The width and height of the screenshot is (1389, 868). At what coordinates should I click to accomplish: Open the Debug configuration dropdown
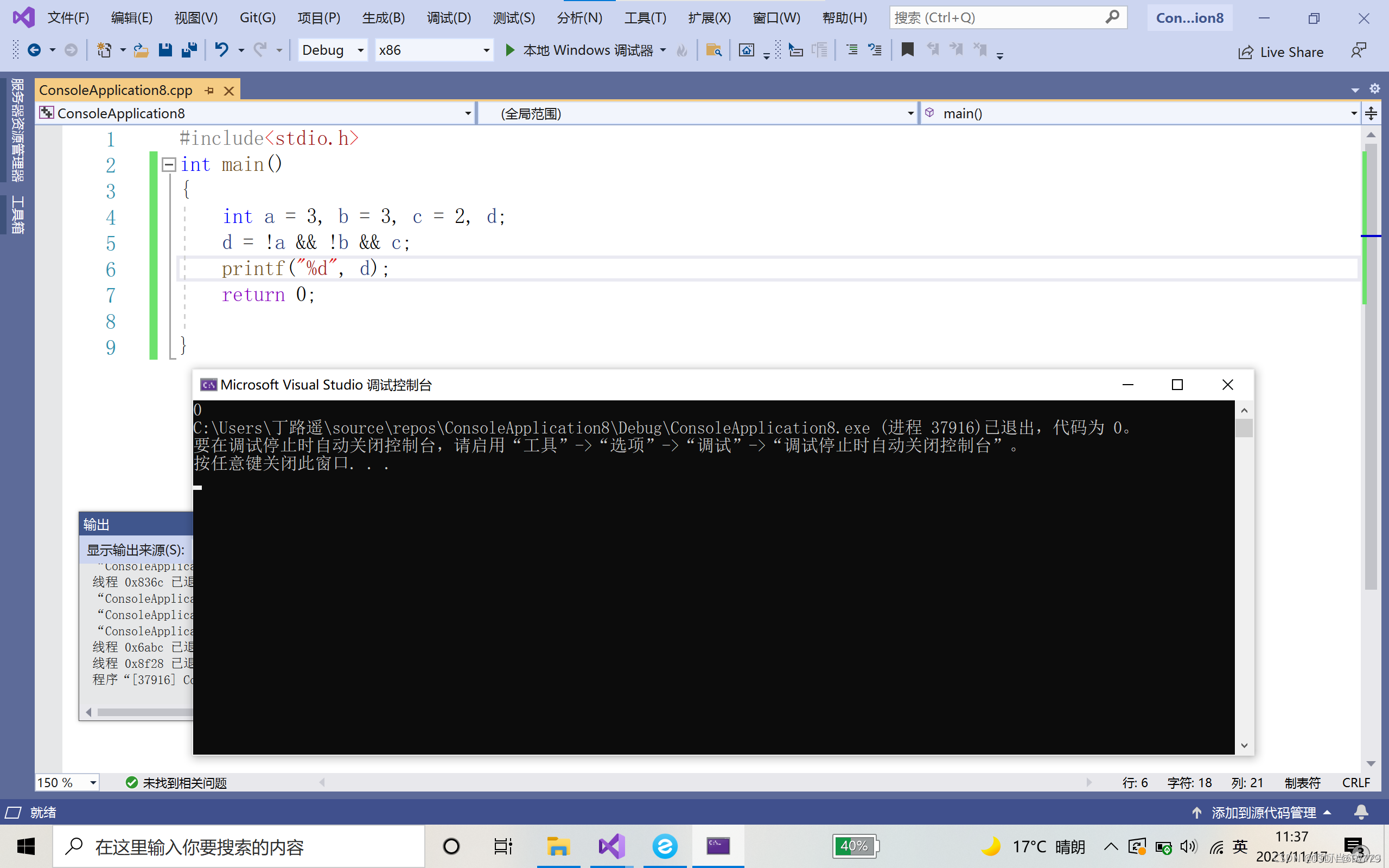pos(360,50)
